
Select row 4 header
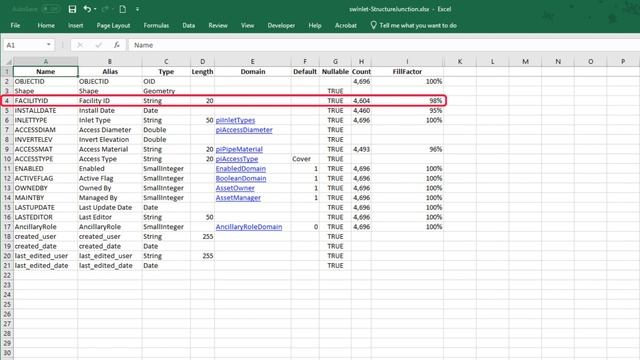click(x=7, y=101)
